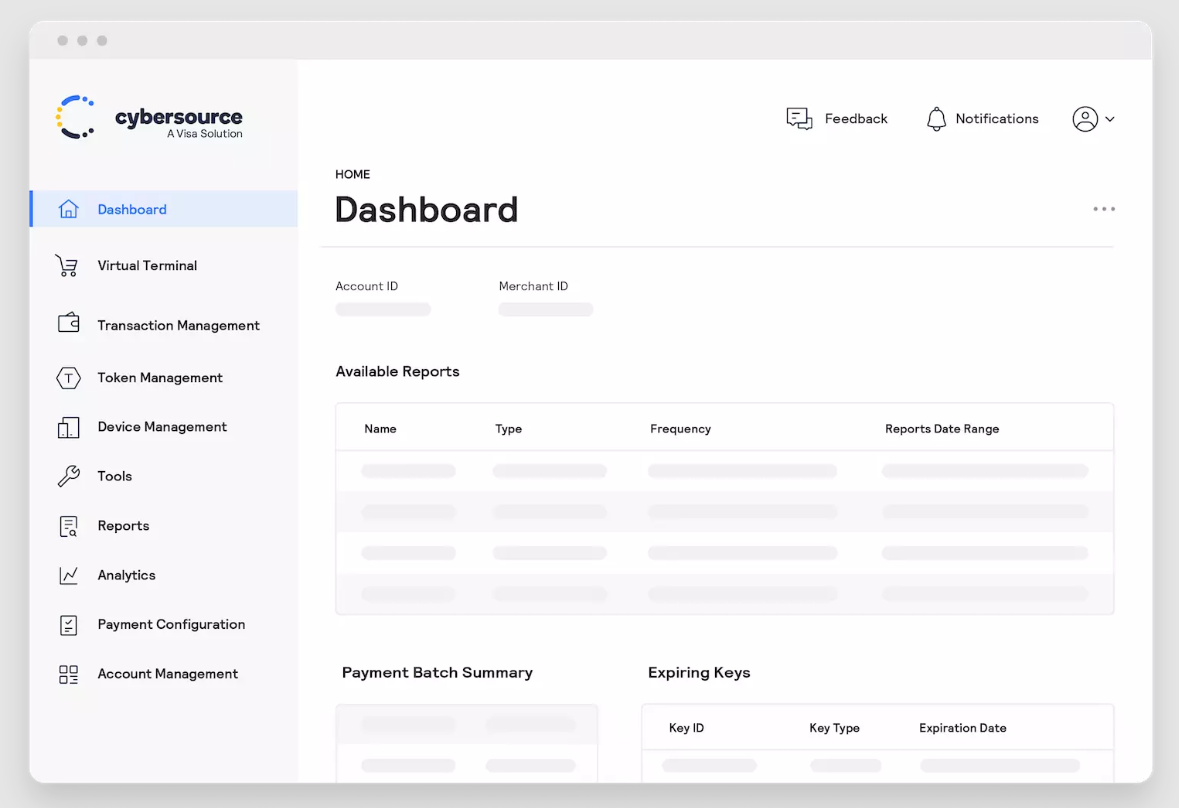
Task: Click the Transaction Management wallet icon
Action: [x=68, y=323]
